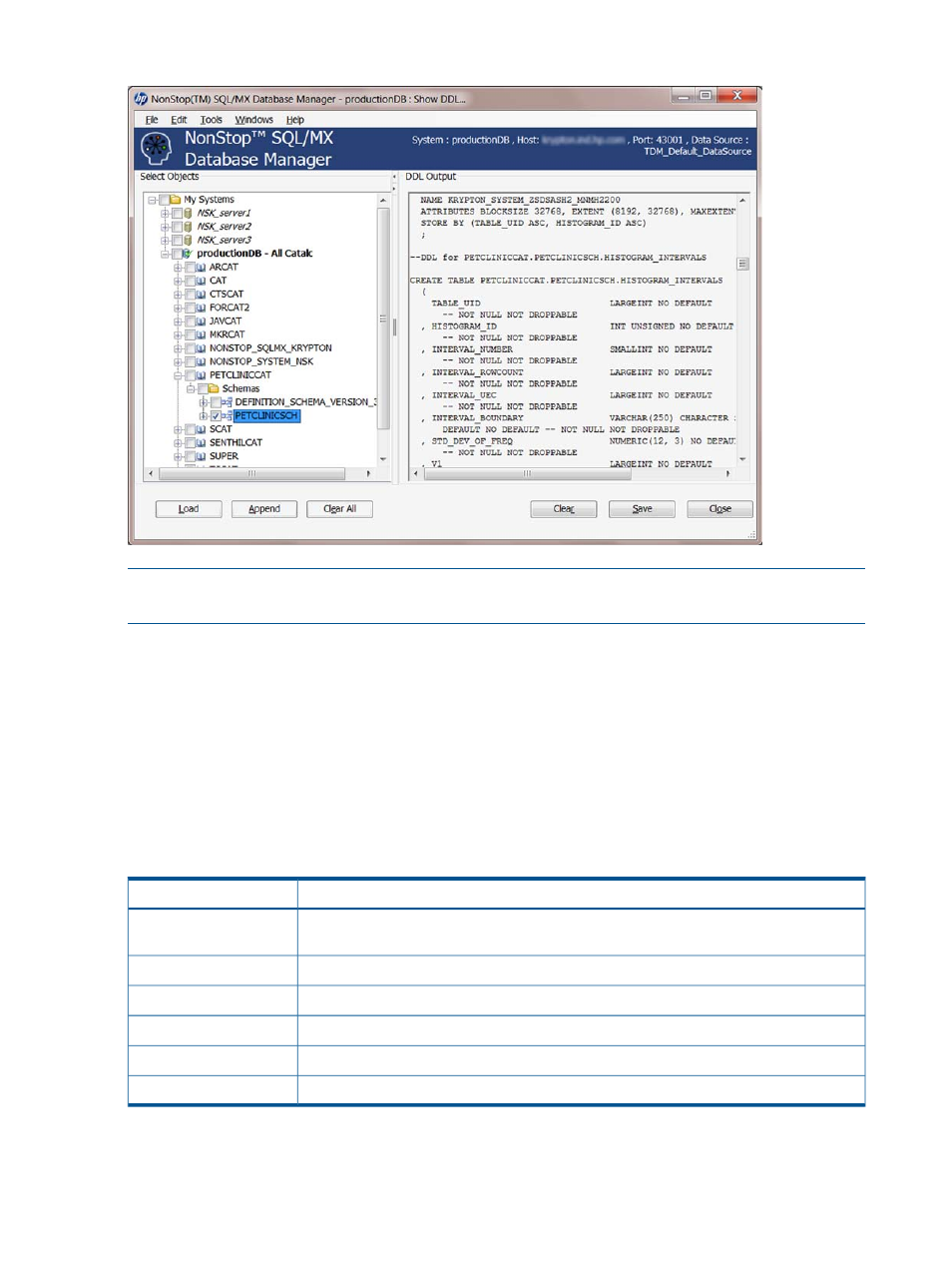Viewport: 952px width, 1268px height.
Task: Click the DEFINITION_SCHEMA_VERSION schema icon
Action: click(x=227, y=402)
